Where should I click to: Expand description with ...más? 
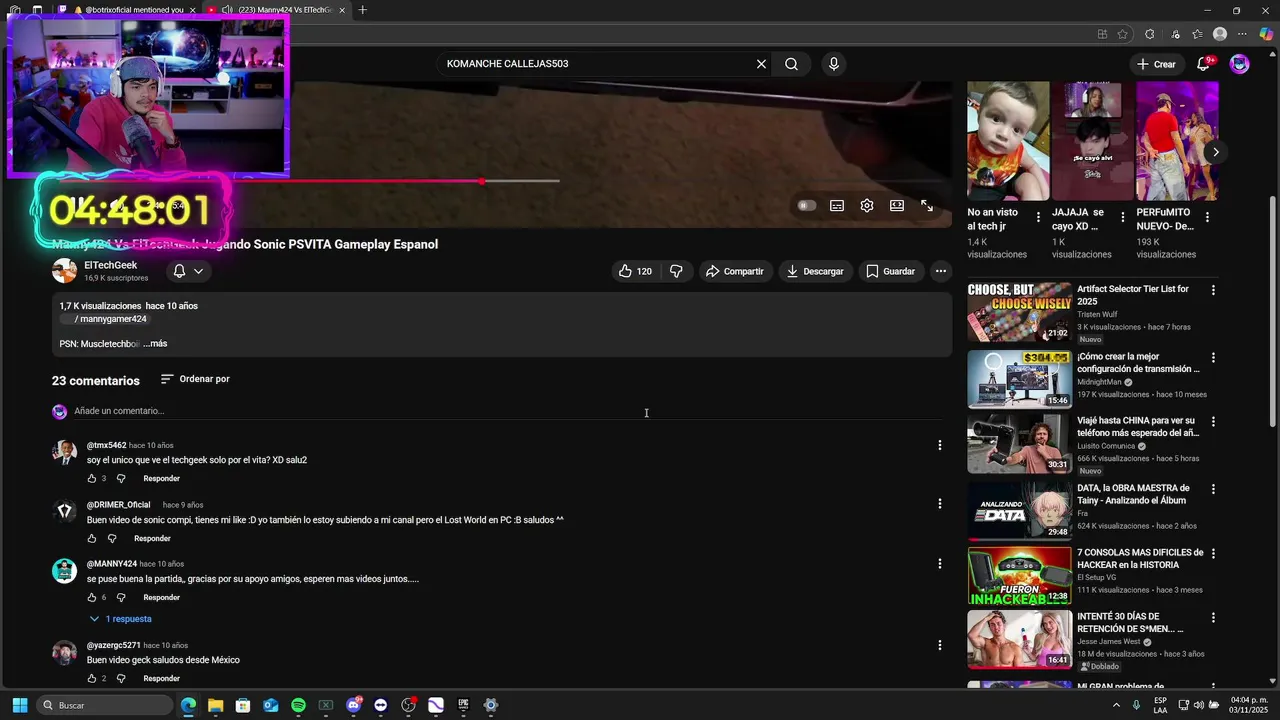[155, 344]
